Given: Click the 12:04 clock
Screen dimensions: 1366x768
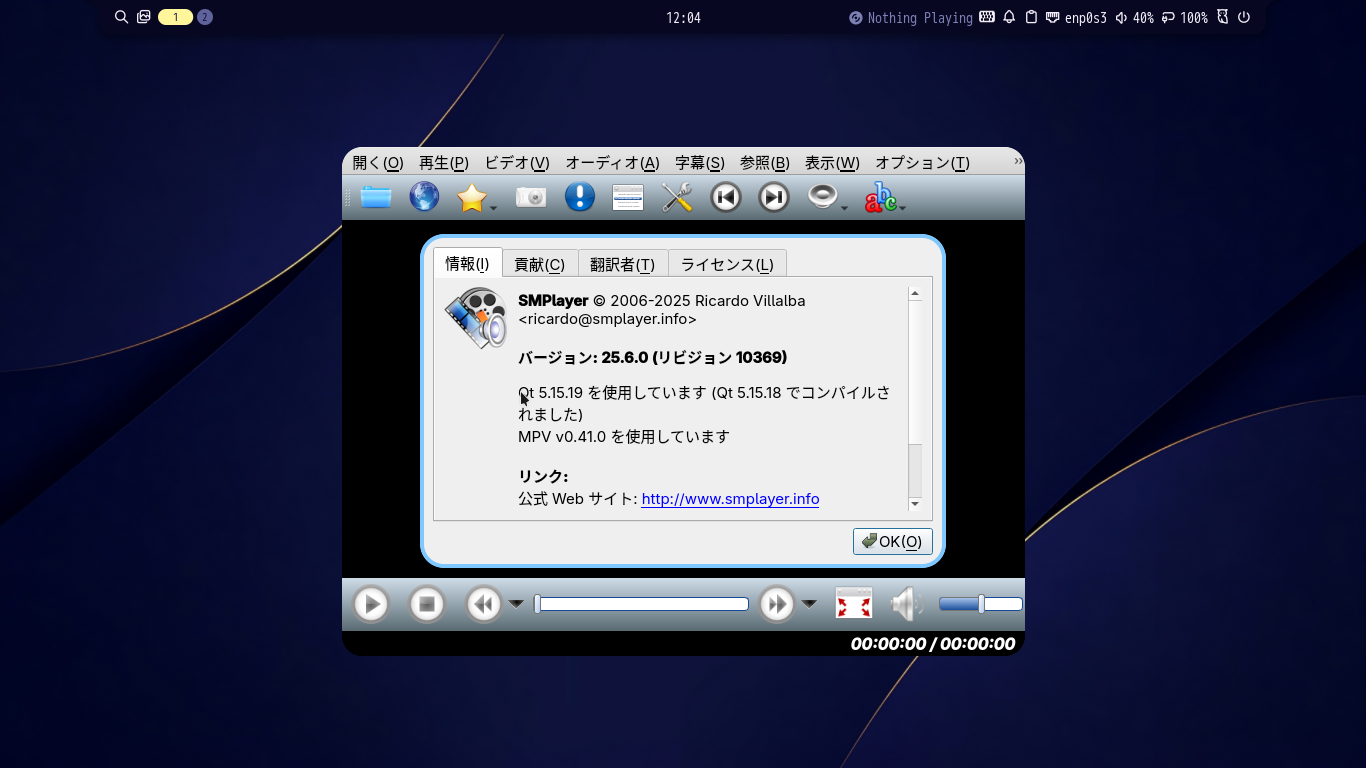Looking at the screenshot, I should 683,18.
